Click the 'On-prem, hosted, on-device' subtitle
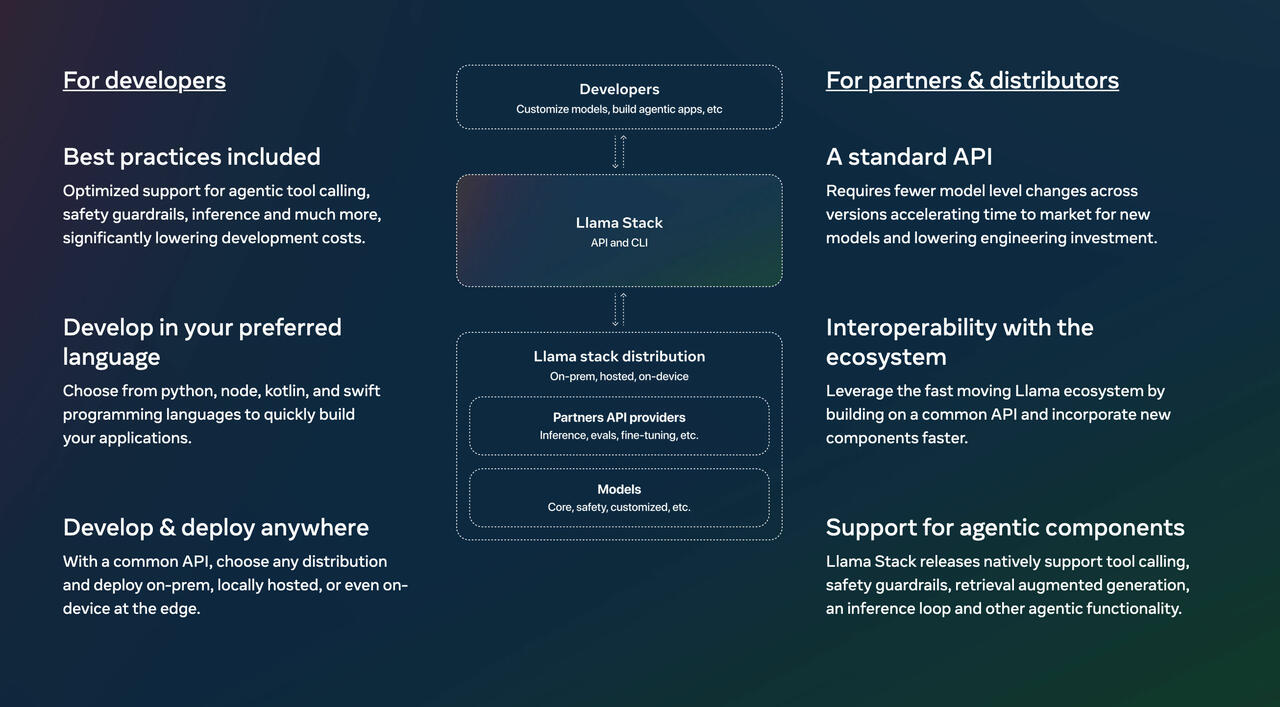This screenshot has height=707, width=1280. (x=619, y=376)
